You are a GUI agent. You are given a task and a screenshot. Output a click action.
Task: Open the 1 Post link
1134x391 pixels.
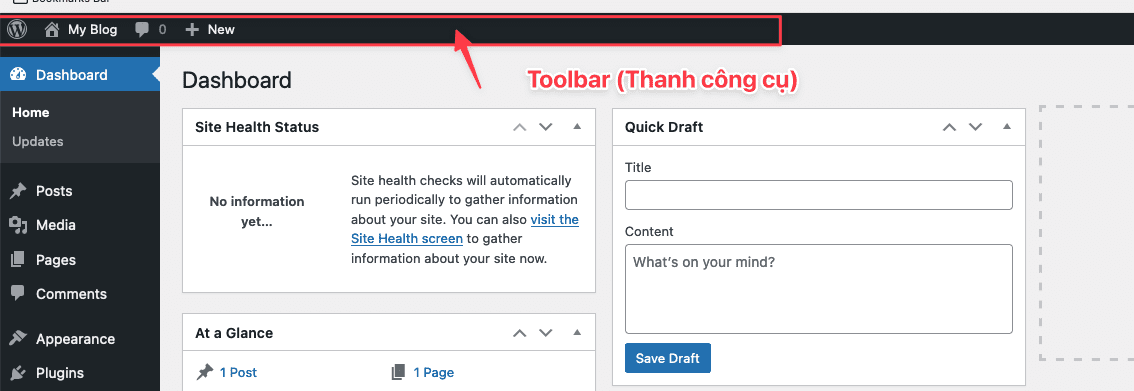[x=238, y=373]
